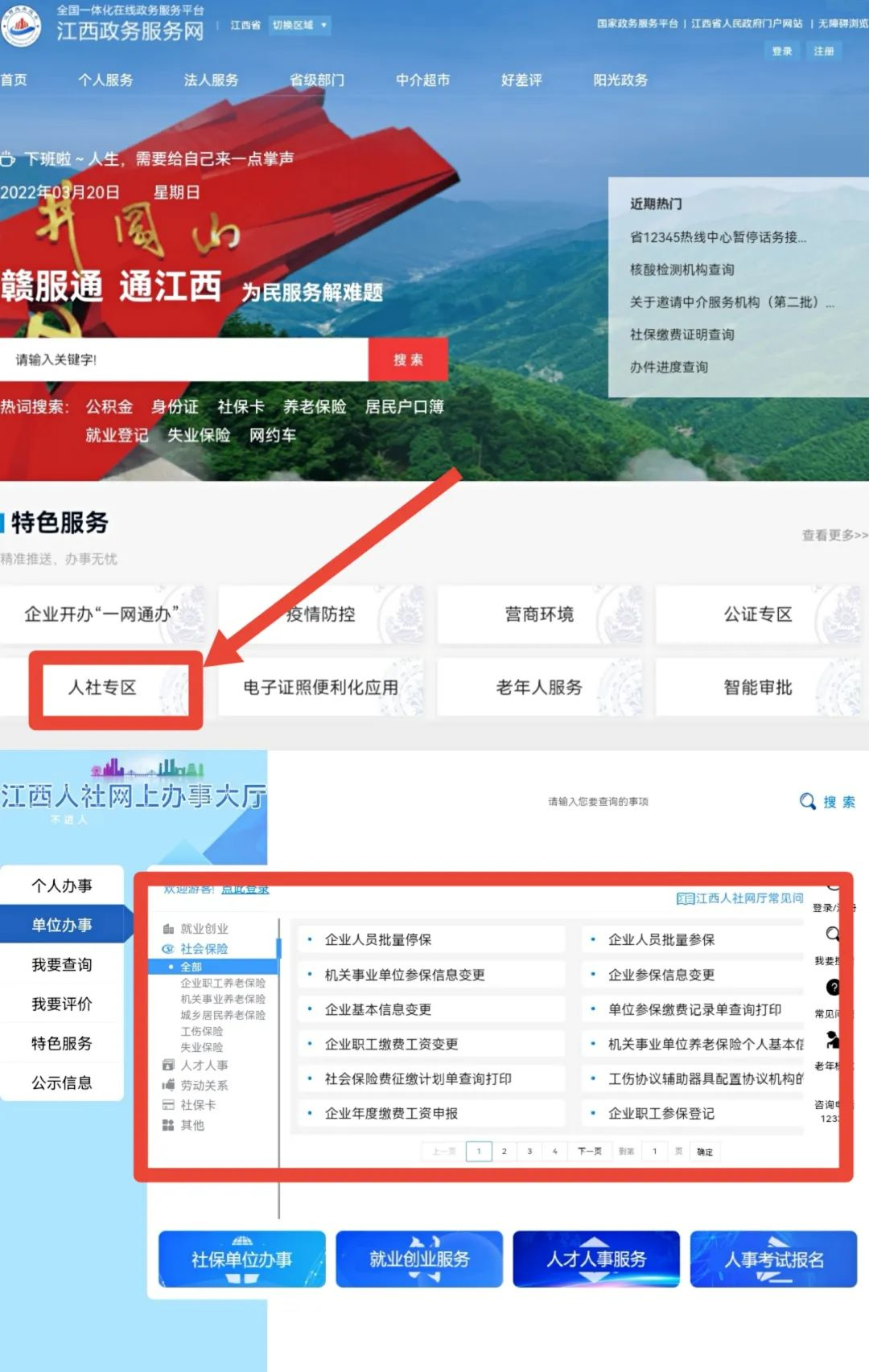
Task: Click the 人才人事 category icon
Action: click(x=168, y=1065)
